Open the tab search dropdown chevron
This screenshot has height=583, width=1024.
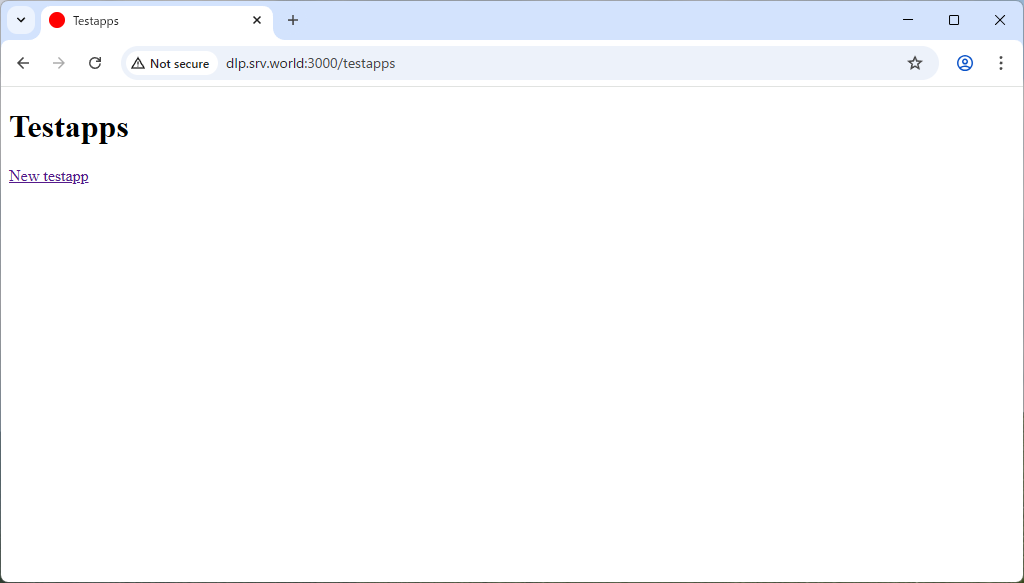pyautogui.click(x=21, y=20)
